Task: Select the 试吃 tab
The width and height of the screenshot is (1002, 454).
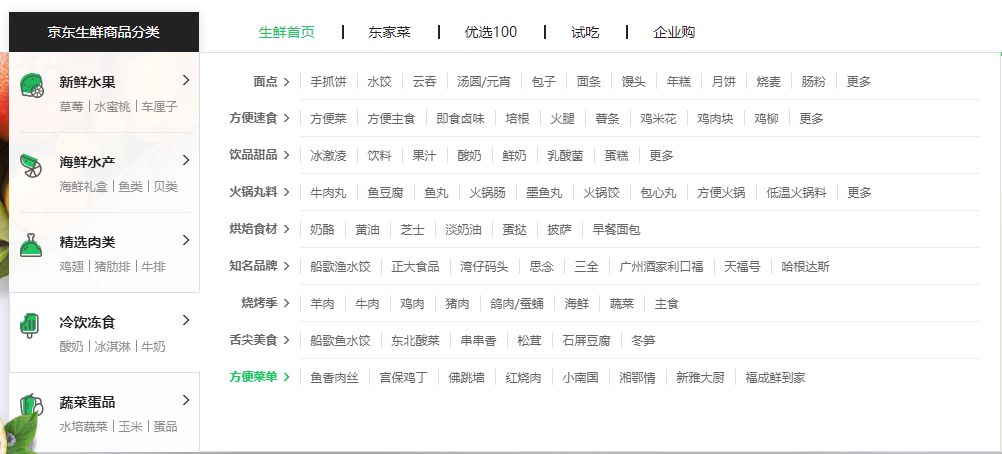Action: tap(585, 32)
